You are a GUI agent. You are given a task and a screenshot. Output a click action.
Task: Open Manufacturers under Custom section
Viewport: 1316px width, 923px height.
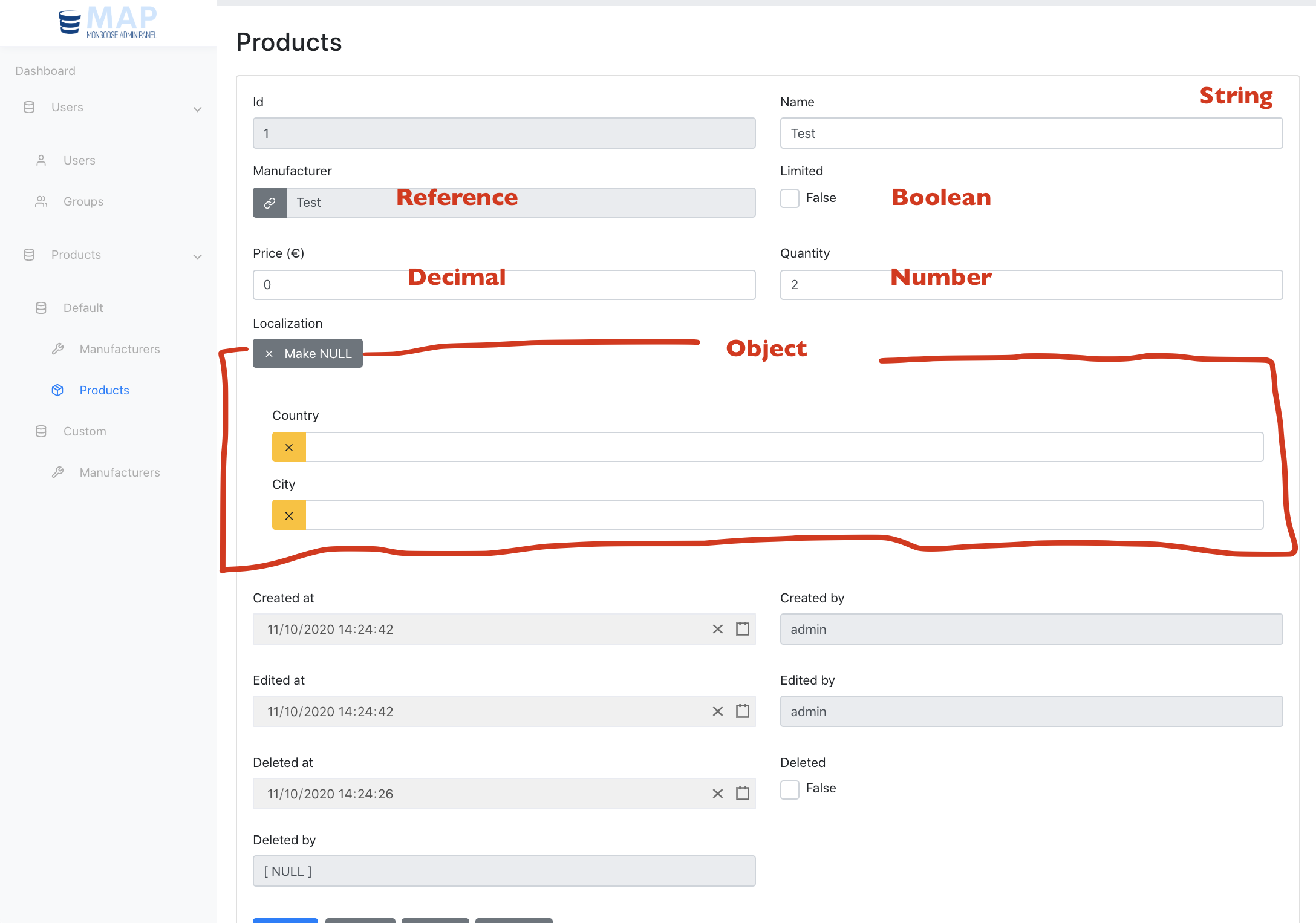pyautogui.click(x=120, y=472)
